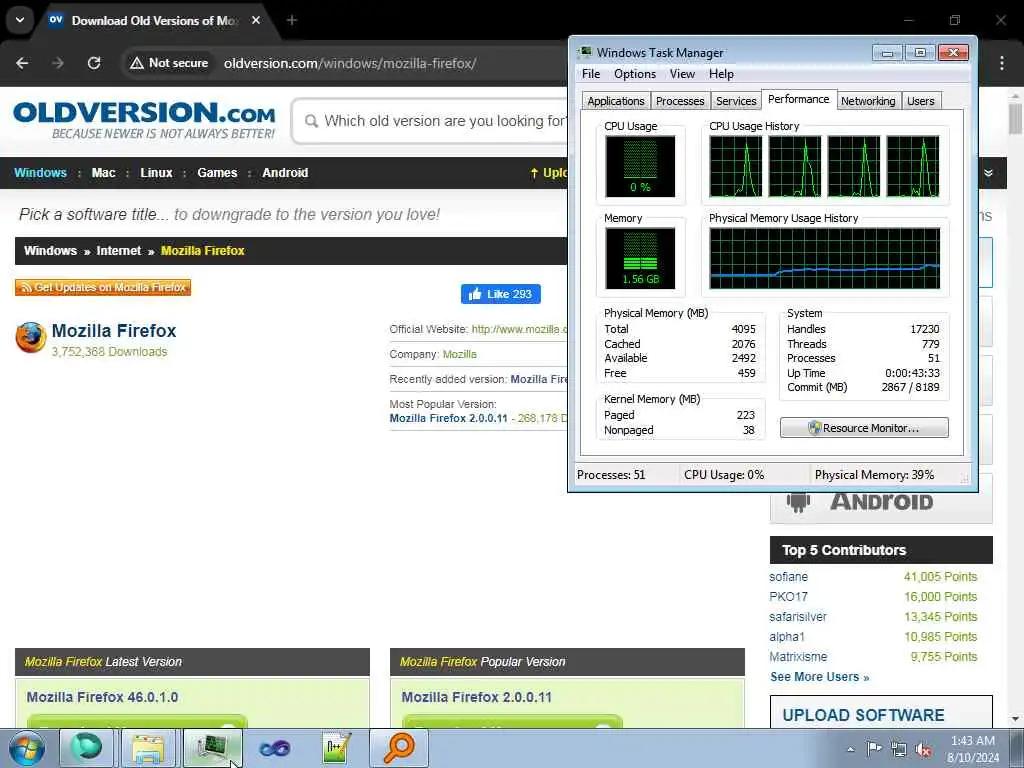The image size is (1024, 768).
Task: Open the tab search dropdown arrow
Action: pos(20,20)
